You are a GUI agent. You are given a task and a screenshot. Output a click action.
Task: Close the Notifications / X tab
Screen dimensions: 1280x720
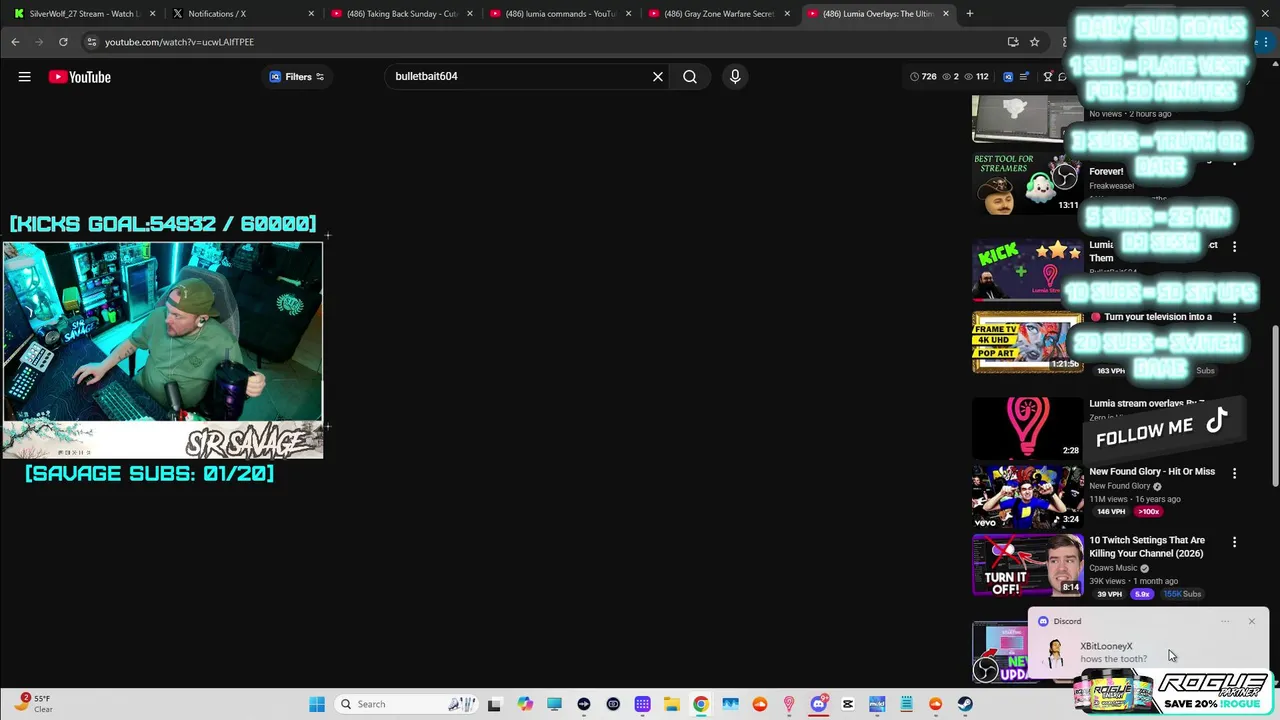click(311, 14)
